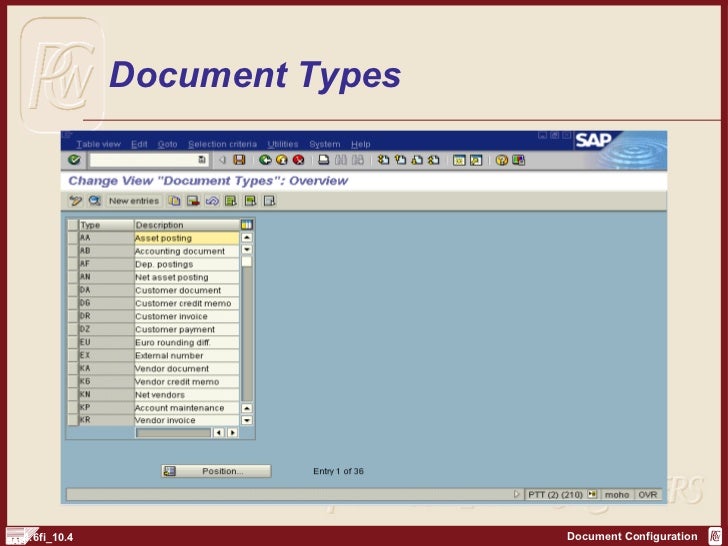This screenshot has width=728, height=546.
Task: Click the yellow Exit arrow icon
Action: 282,160
